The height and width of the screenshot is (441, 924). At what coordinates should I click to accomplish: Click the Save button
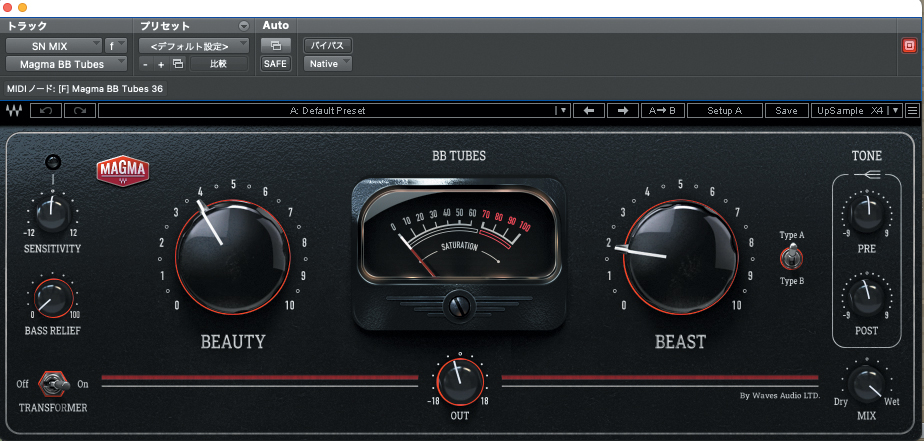click(786, 110)
